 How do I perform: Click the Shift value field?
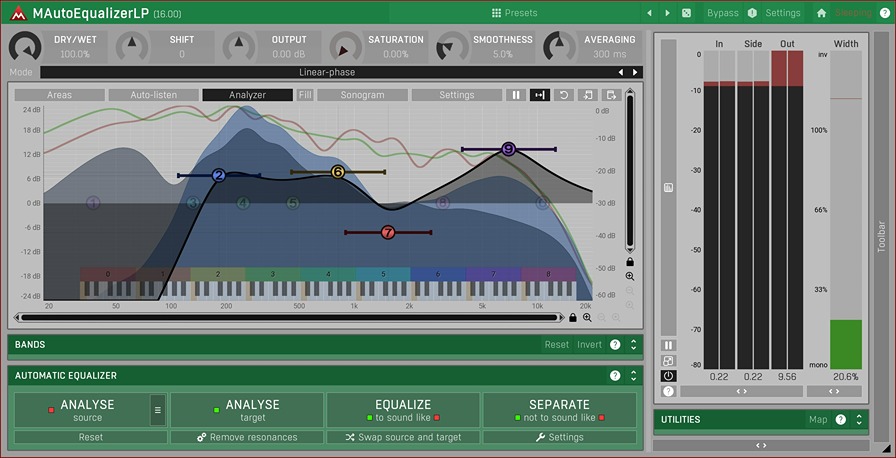click(182, 54)
